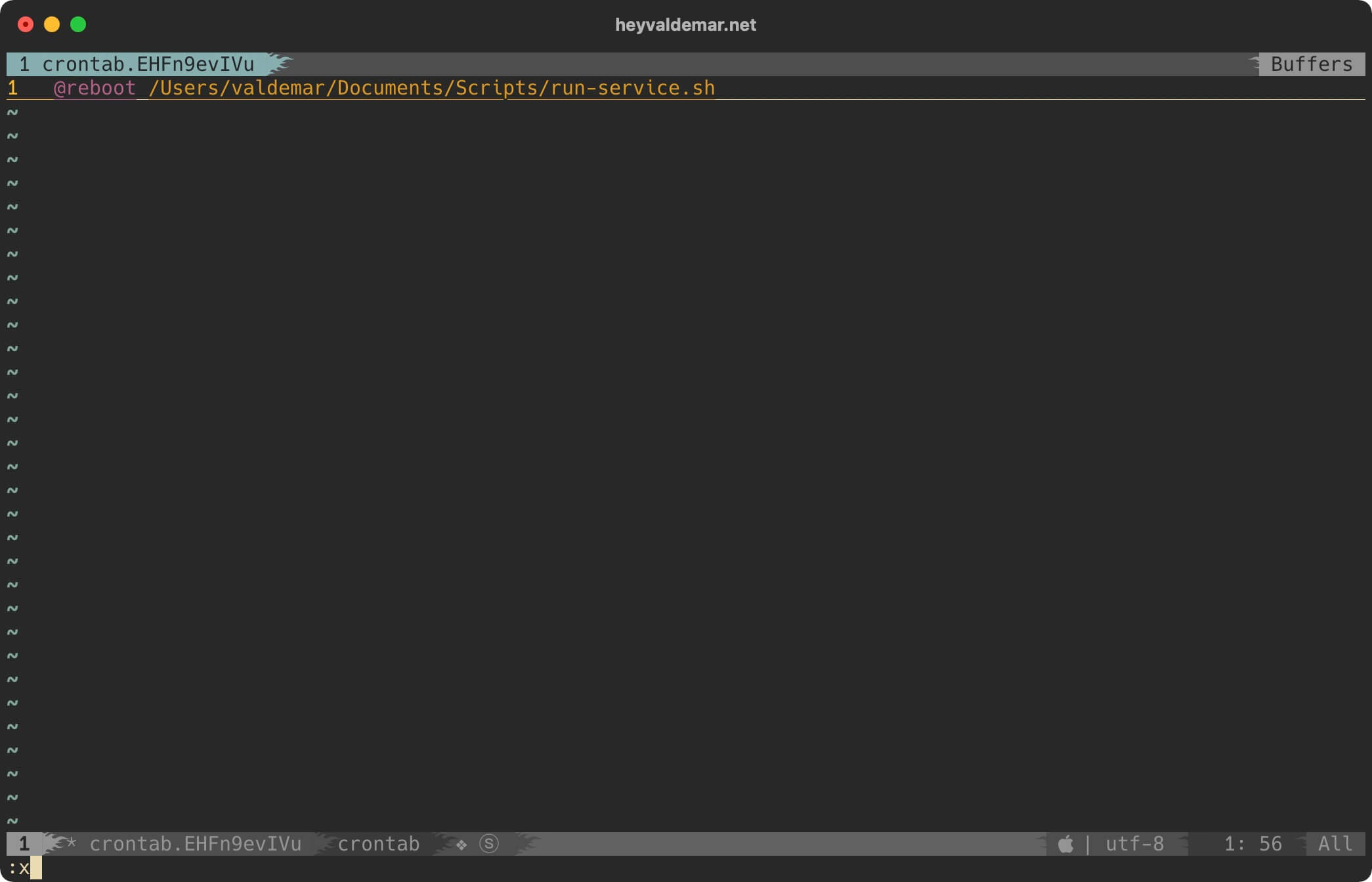Click the crontab filetype in status line

pos(379,844)
